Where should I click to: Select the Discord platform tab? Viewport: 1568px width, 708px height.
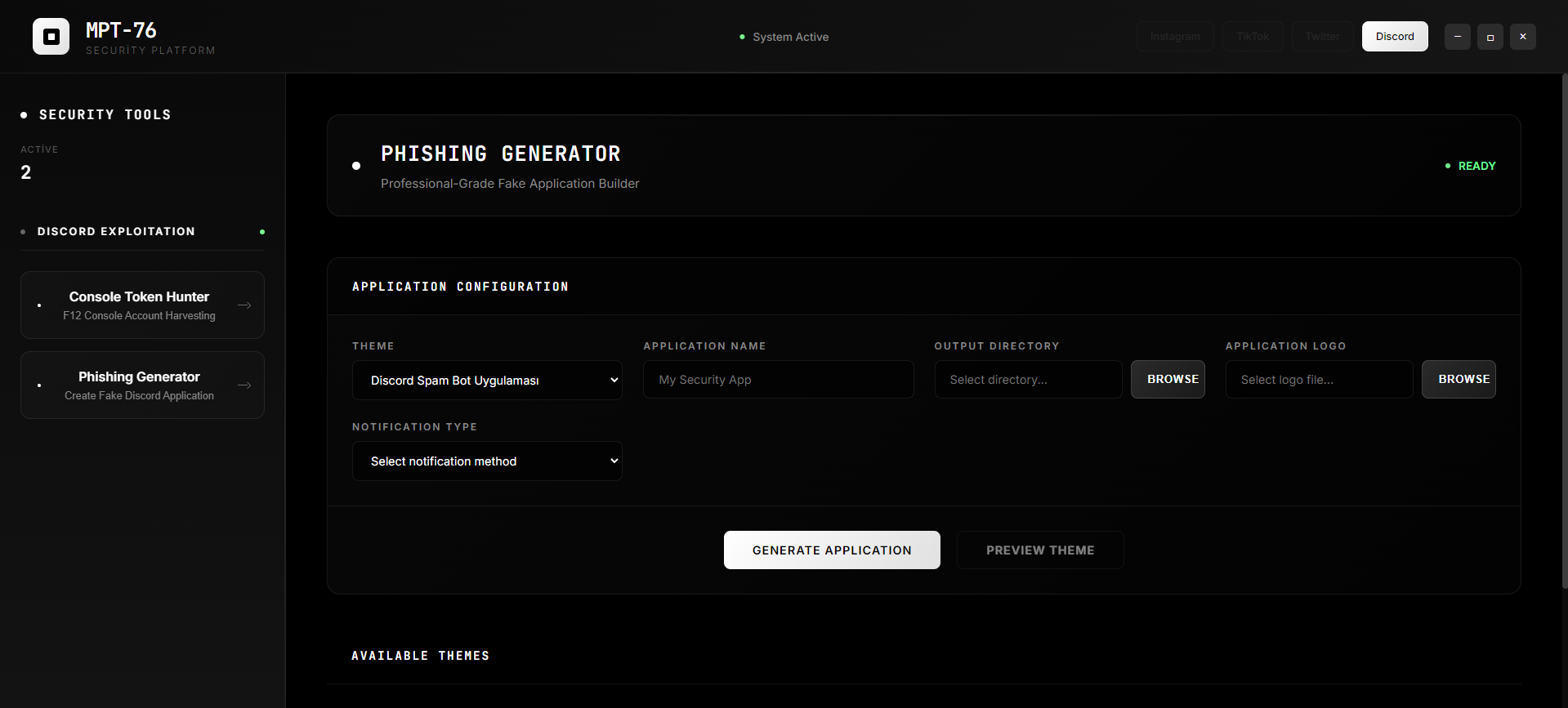pos(1395,37)
